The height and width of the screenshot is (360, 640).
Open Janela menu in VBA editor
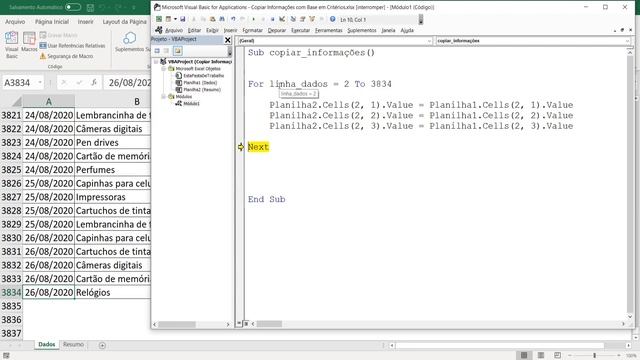tap(389, 30)
